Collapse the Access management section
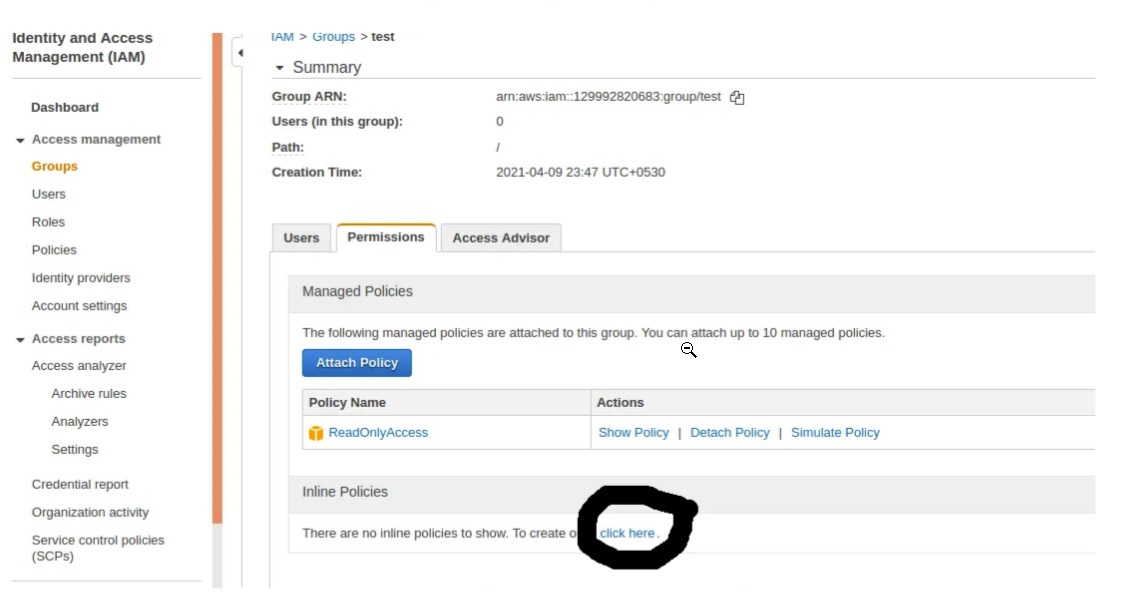This screenshot has height=592, width=1132. coord(20,140)
